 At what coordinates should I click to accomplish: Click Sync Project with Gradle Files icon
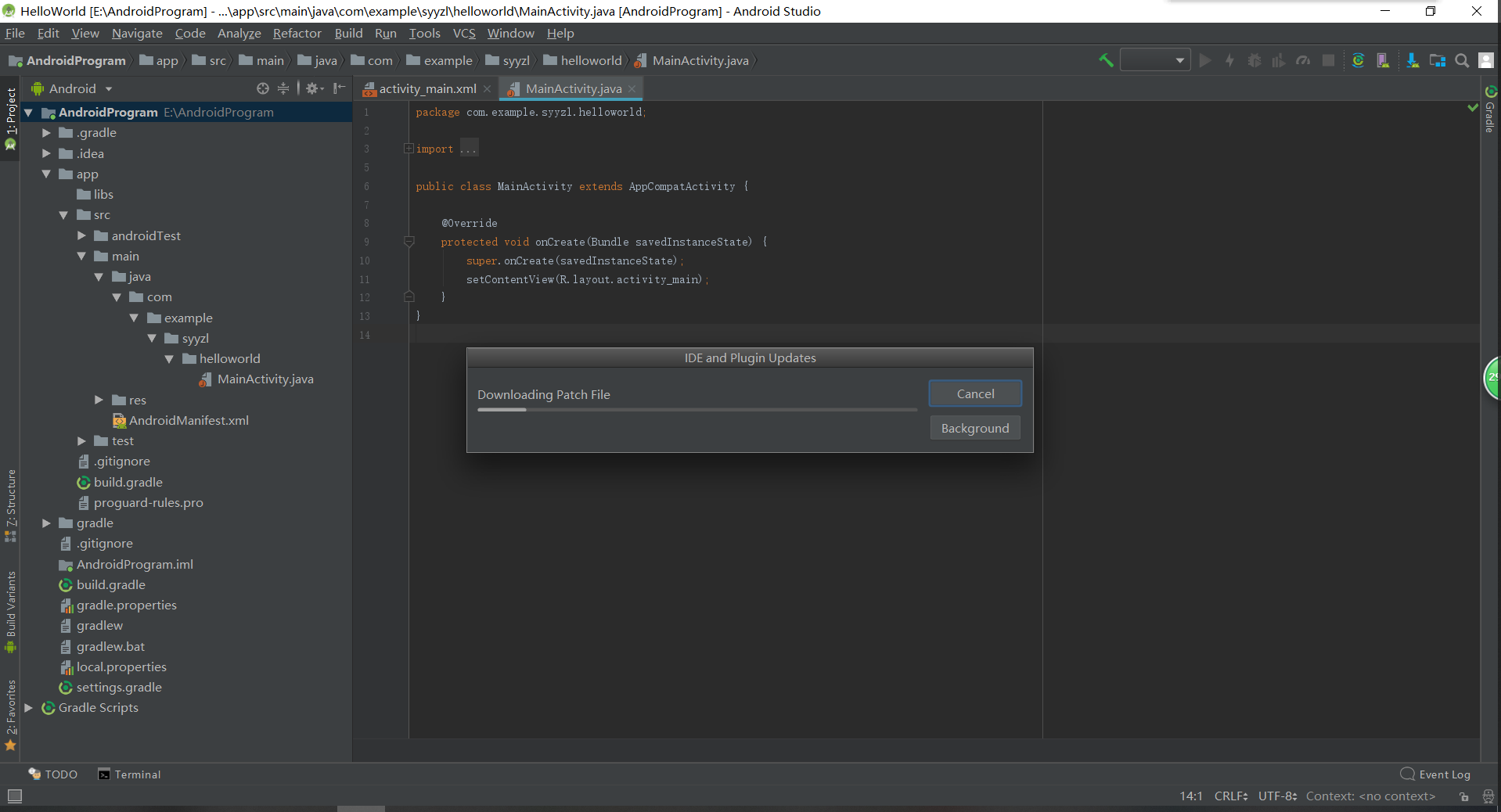click(1358, 60)
